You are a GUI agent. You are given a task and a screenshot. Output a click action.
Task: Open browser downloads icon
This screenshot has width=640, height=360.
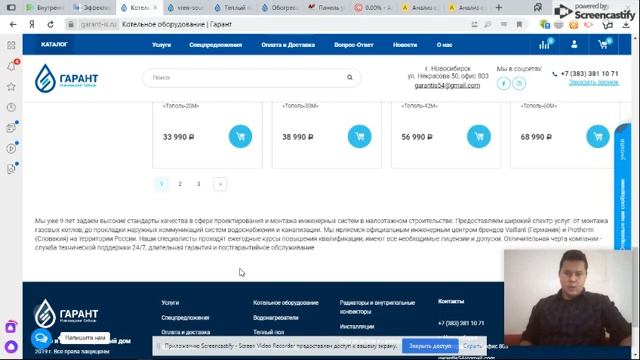(626, 24)
